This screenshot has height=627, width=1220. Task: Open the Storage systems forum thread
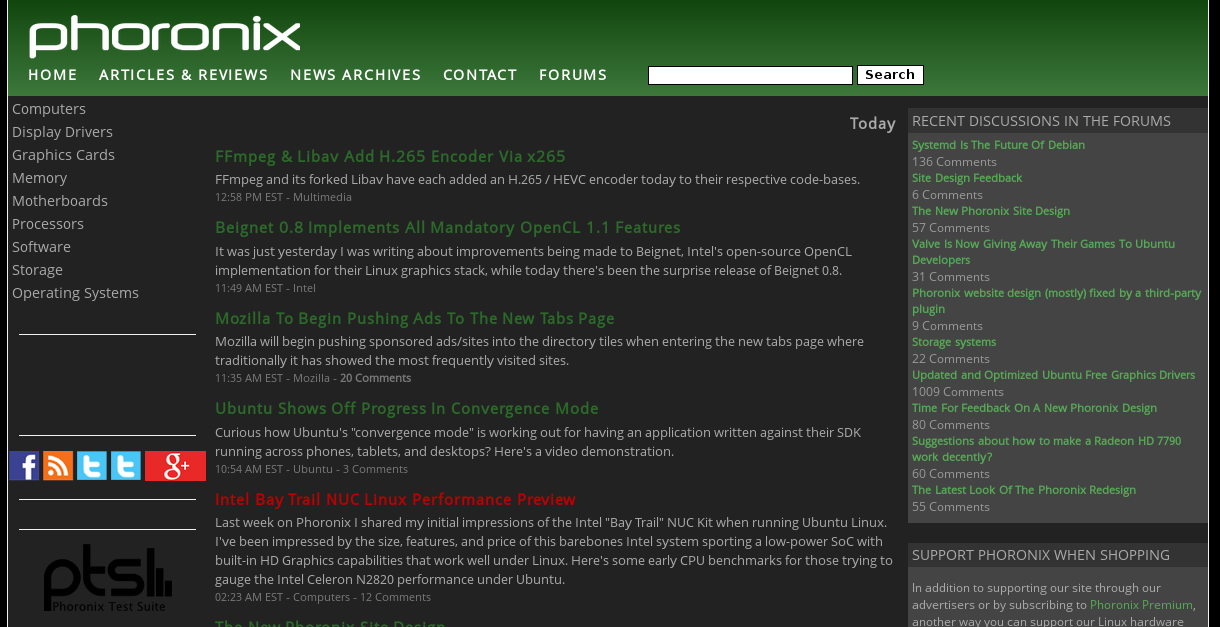pyautogui.click(x=954, y=342)
